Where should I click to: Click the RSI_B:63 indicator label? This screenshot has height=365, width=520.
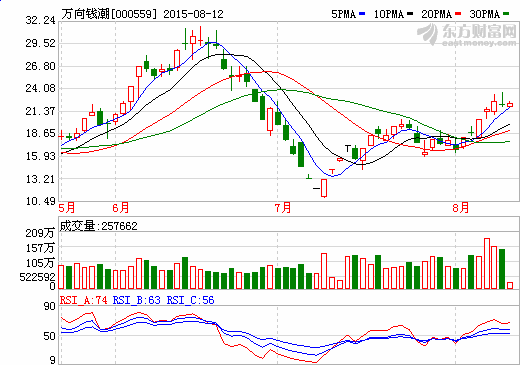point(137,300)
